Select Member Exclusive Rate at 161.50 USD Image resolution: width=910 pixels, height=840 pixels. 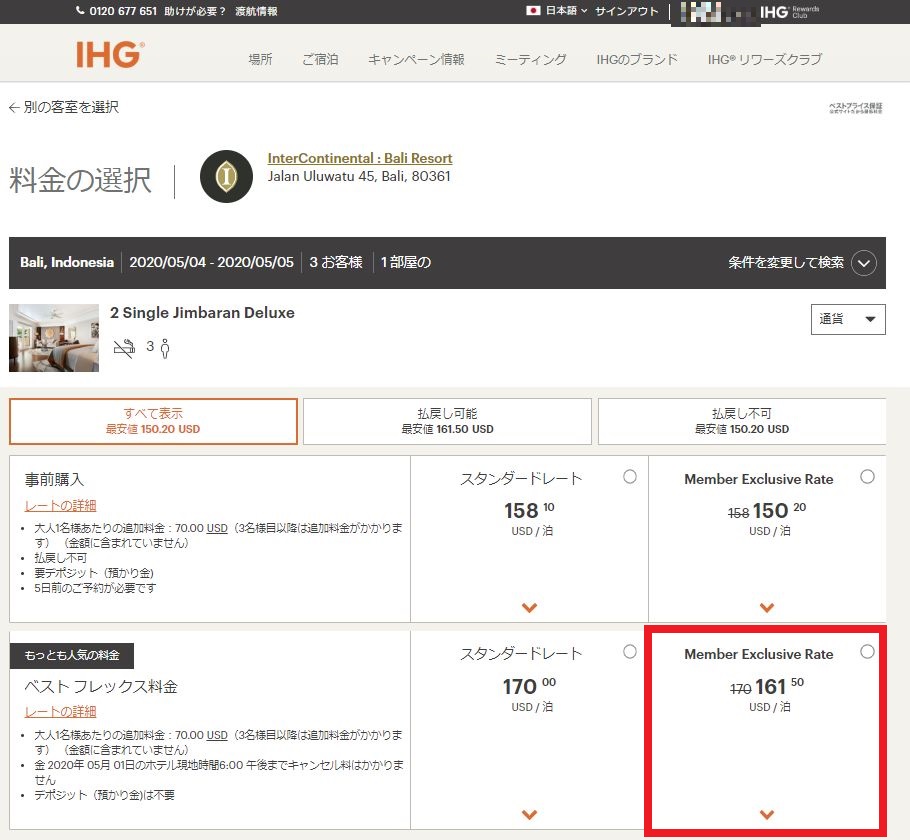click(x=867, y=652)
